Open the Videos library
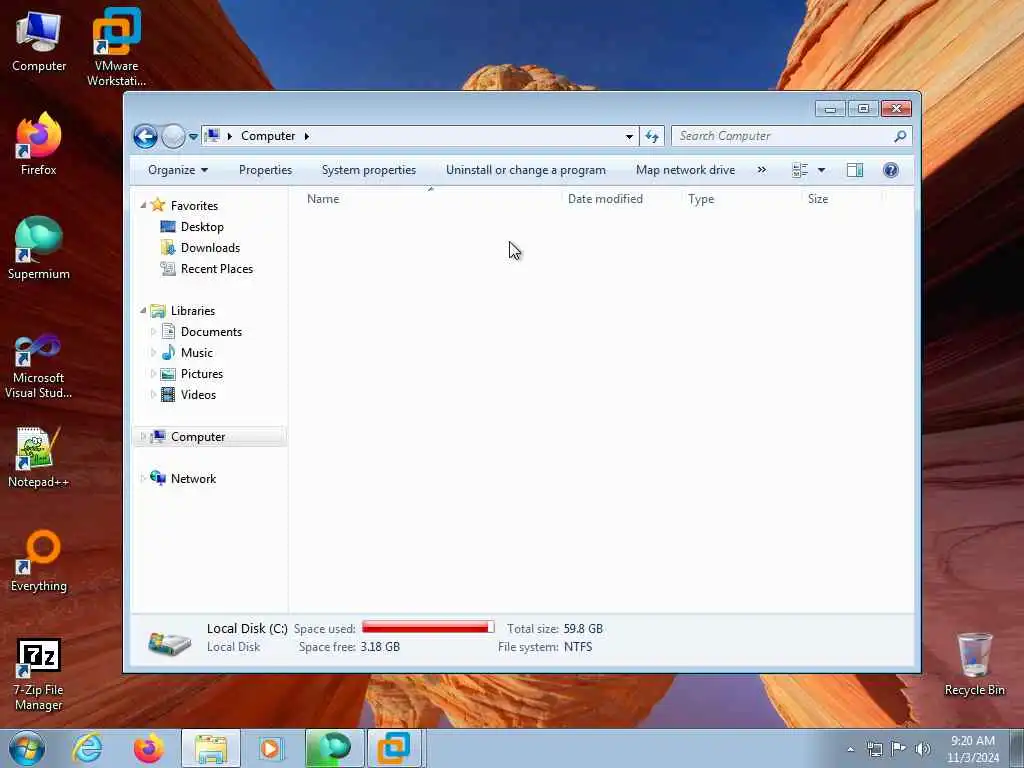1024x768 pixels. [x=199, y=394]
